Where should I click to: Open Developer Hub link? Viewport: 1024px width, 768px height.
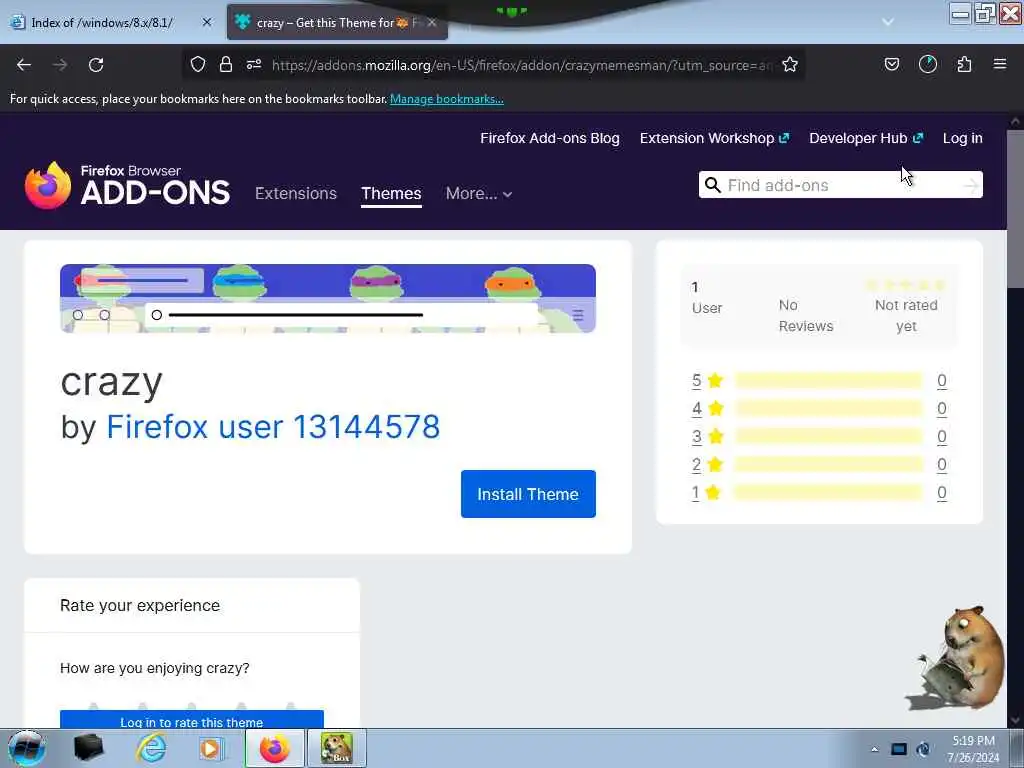pyautogui.click(x=866, y=138)
